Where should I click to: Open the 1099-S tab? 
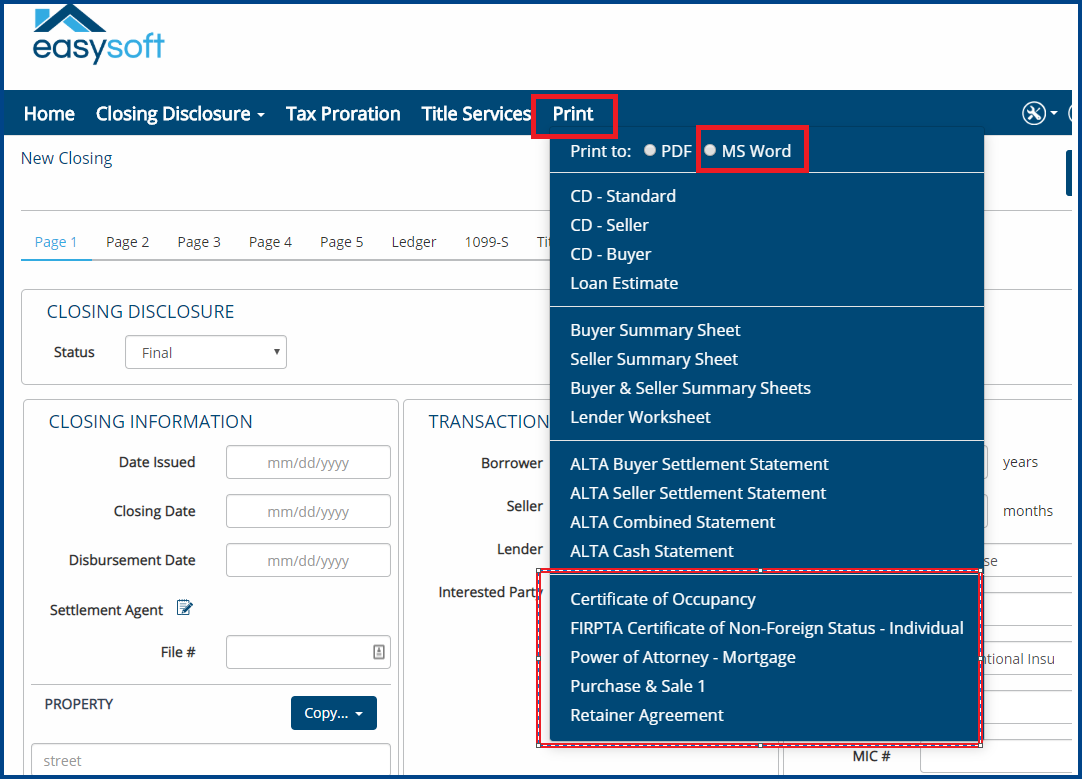click(x=486, y=242)
